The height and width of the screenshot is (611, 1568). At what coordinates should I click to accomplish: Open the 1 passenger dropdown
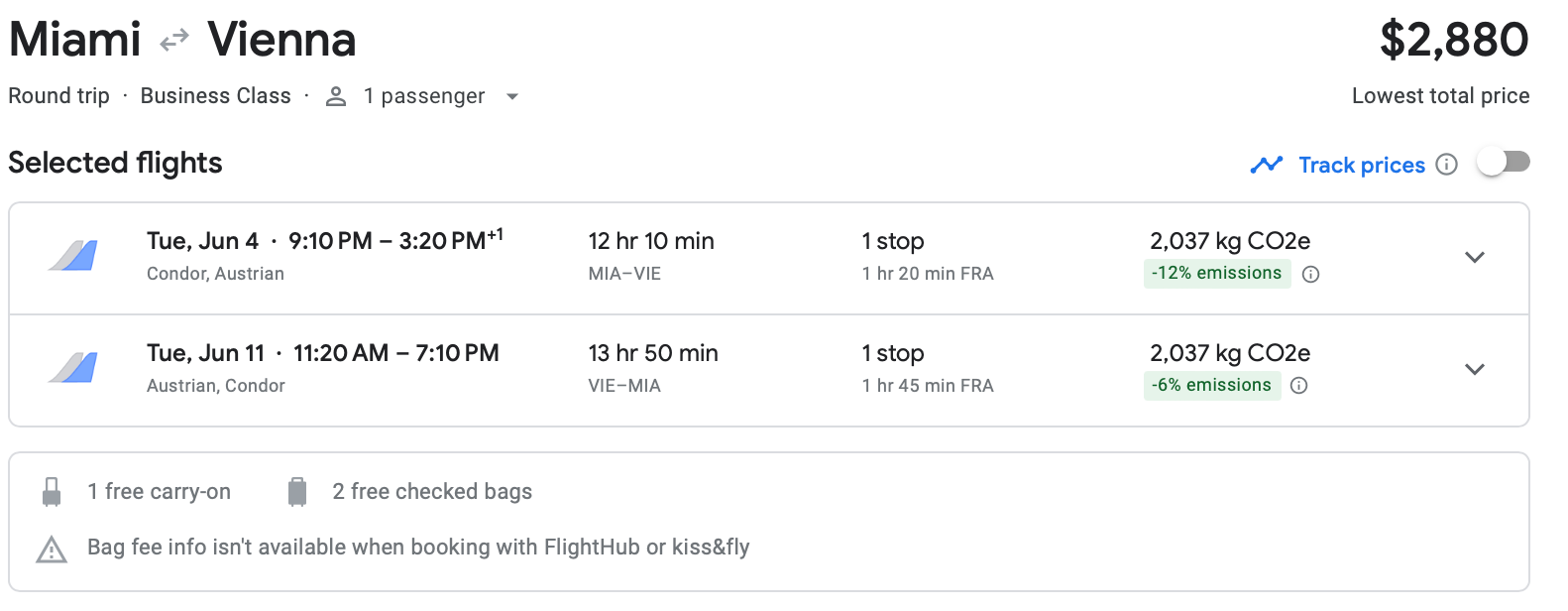coord(512,96)
